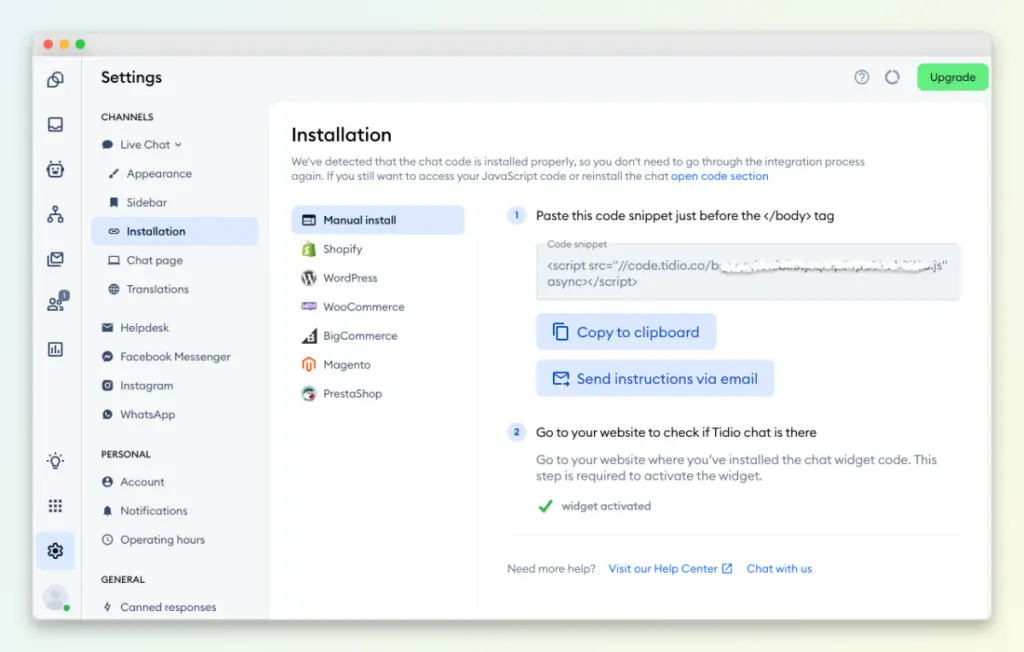View Contacts via the icon with notification badge

coord(56,305)
